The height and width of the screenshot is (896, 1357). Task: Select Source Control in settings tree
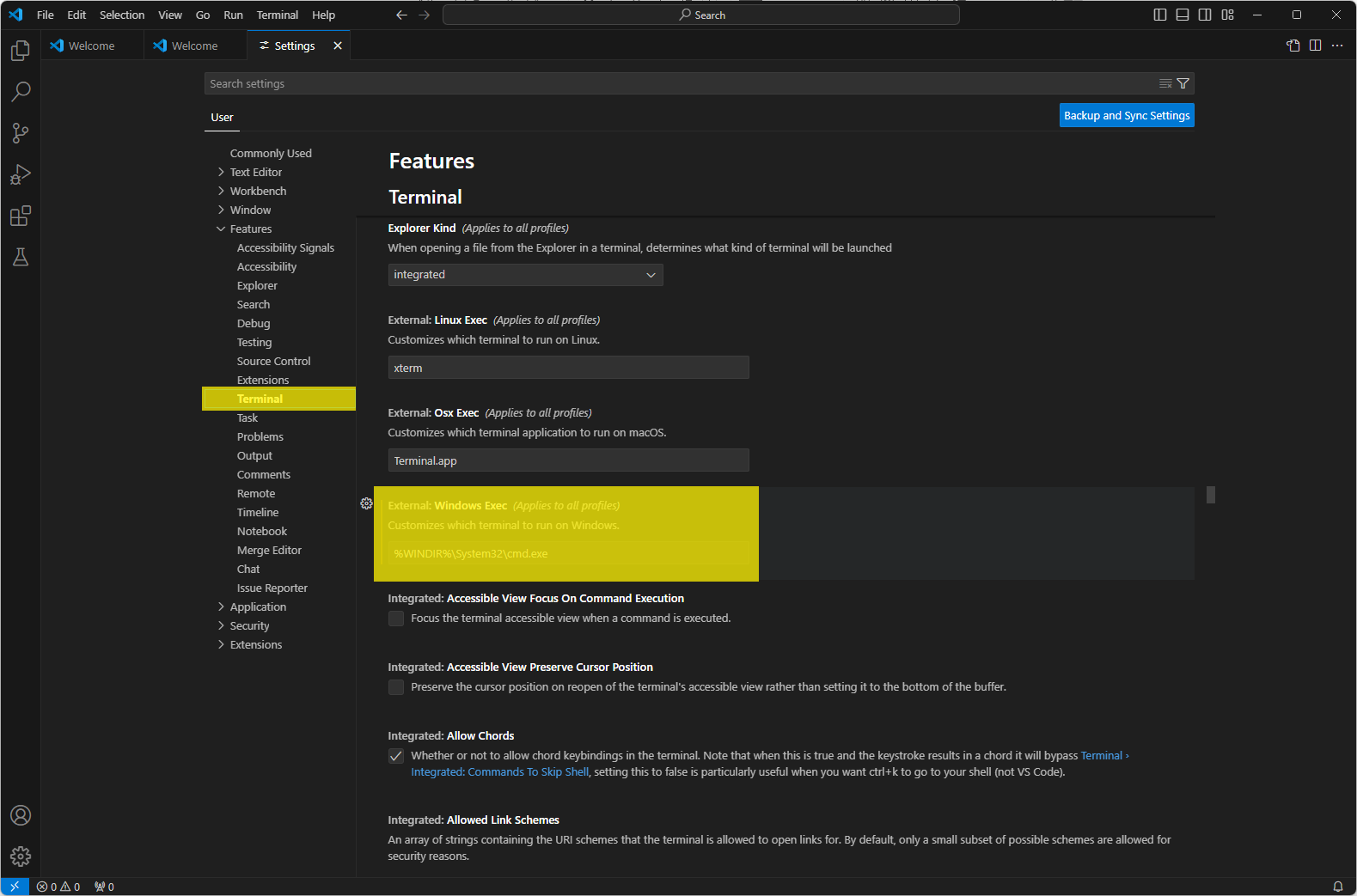pos(273,361)
